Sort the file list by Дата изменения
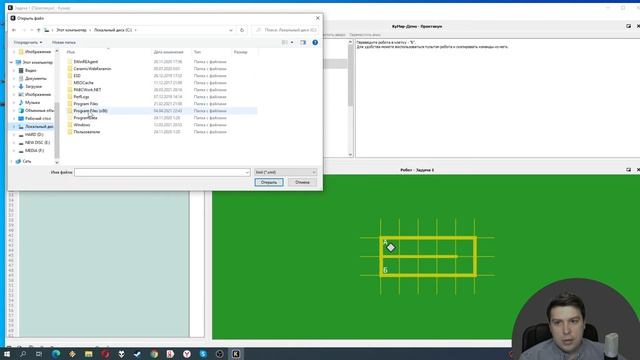 pyautogui.click(x=168, y=52)
